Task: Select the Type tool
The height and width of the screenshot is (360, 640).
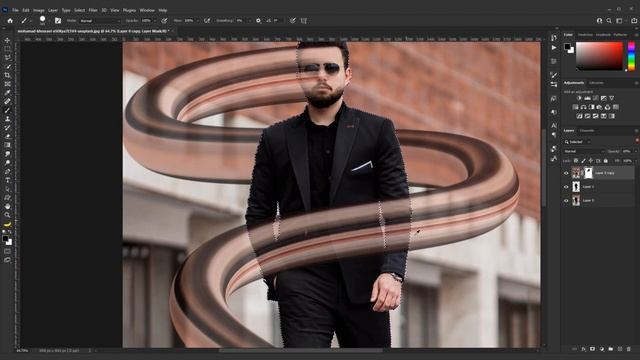Action: coord(7,180)
